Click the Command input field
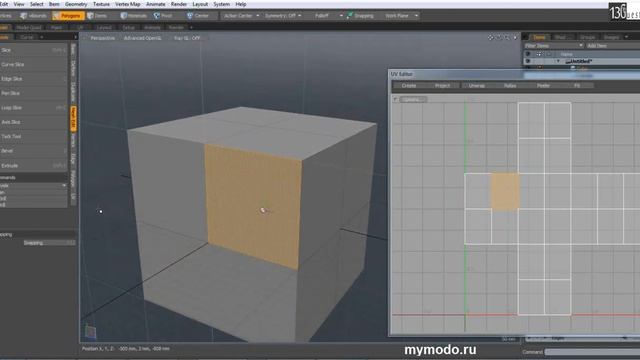The height and width of the screenshot is (360, 640). click(592, 352)
